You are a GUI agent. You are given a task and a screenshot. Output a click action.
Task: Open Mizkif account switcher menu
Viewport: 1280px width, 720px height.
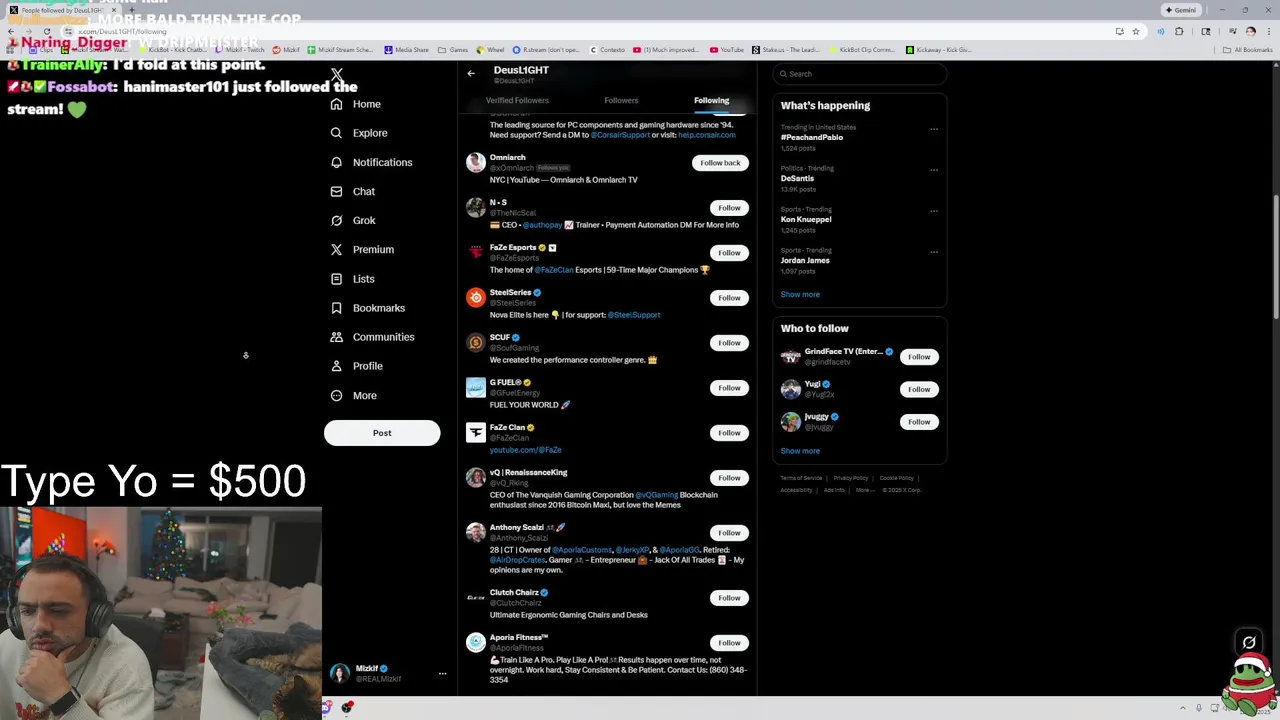[x=442, y=674]
